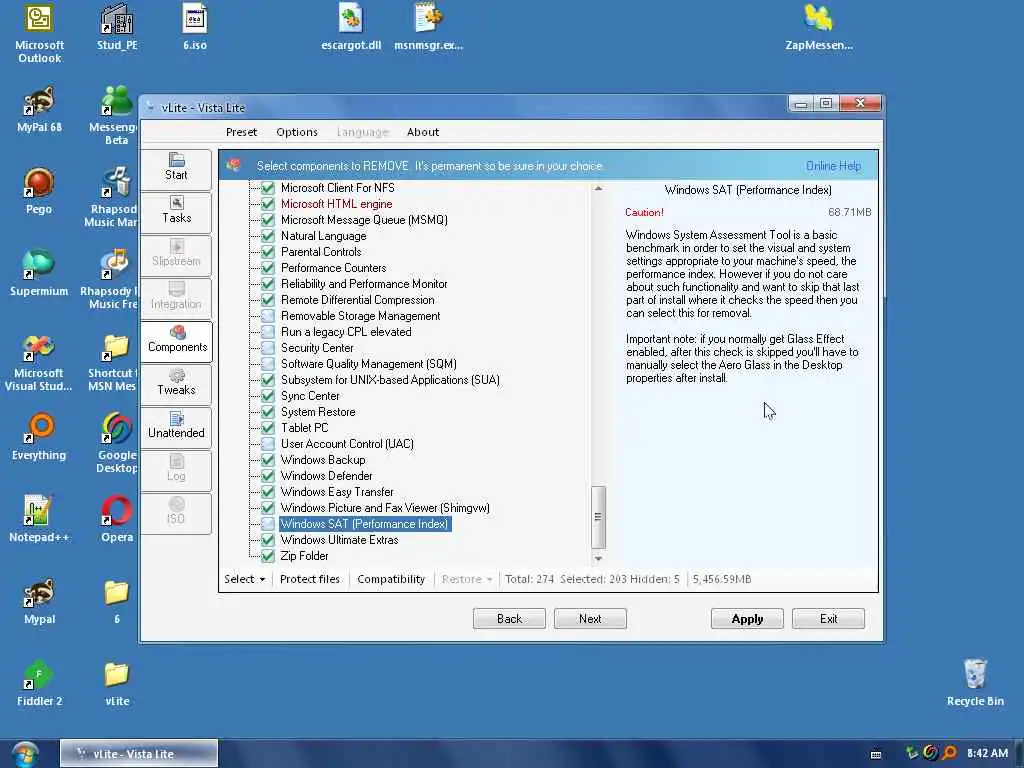Check Windows SAT (Performance Index) box
The height and width of the screenshot is (768, 1024).
point(268,524)
